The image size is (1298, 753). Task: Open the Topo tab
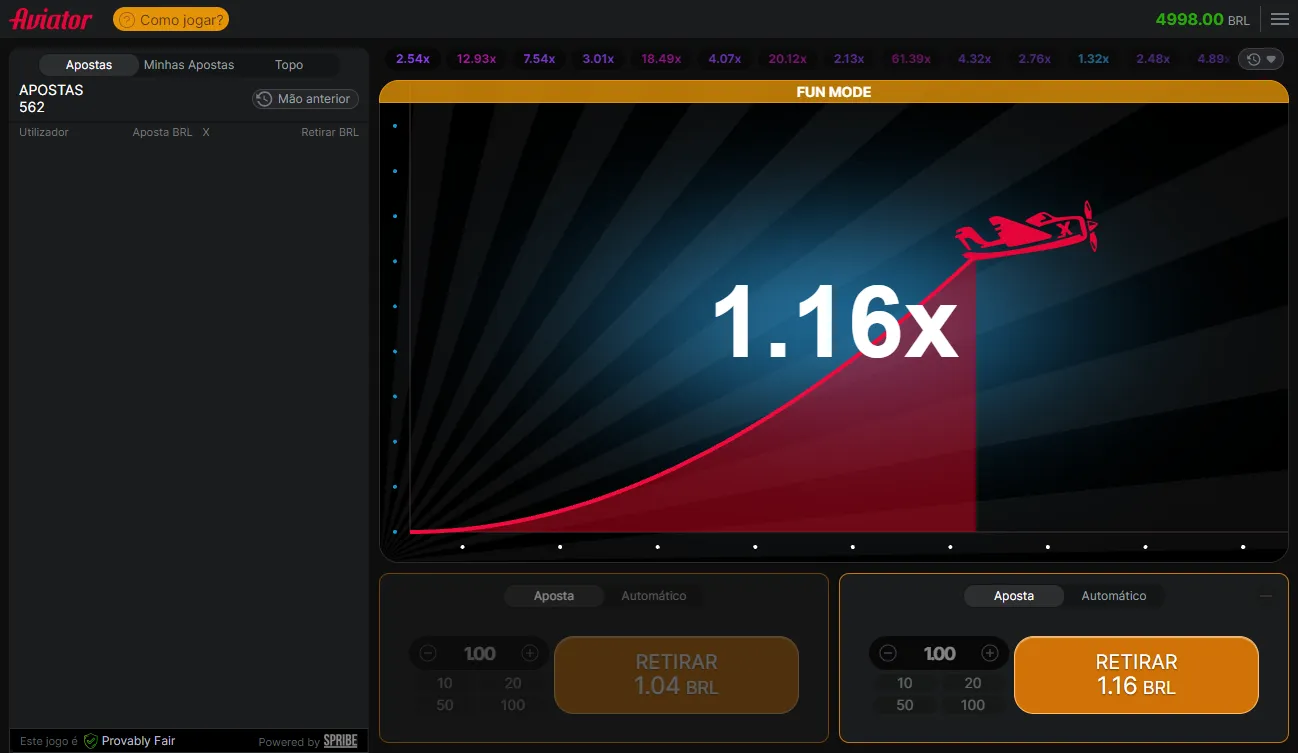pyautogui.click(x=289, y=65)
